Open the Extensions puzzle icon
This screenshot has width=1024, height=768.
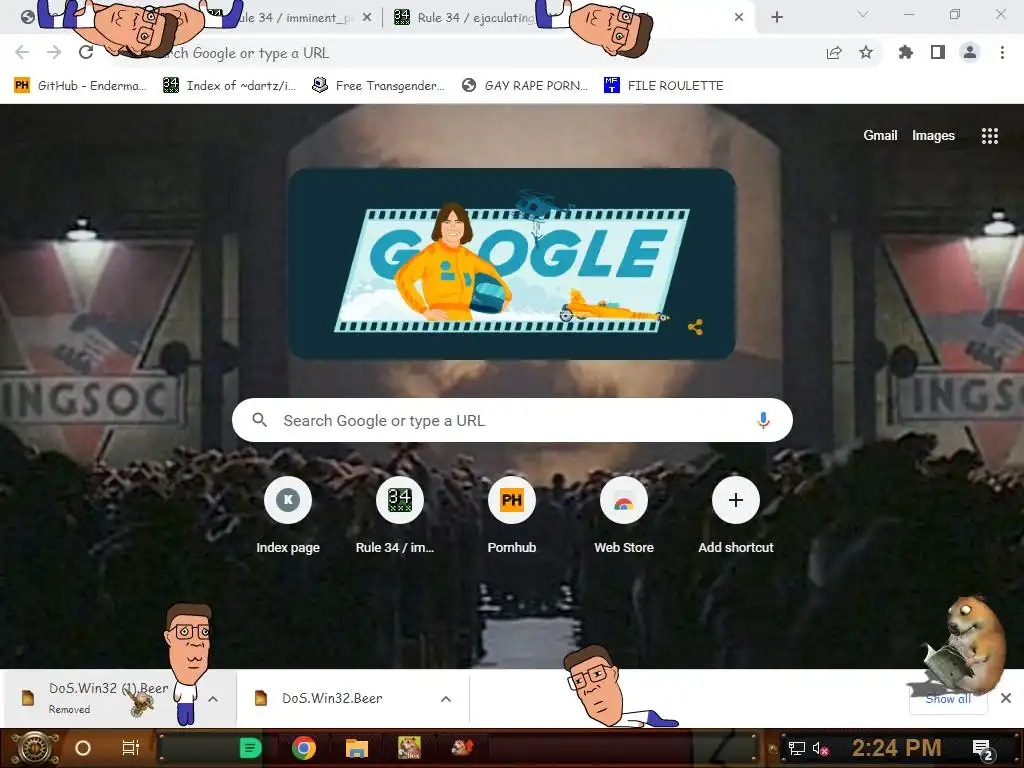906,52
